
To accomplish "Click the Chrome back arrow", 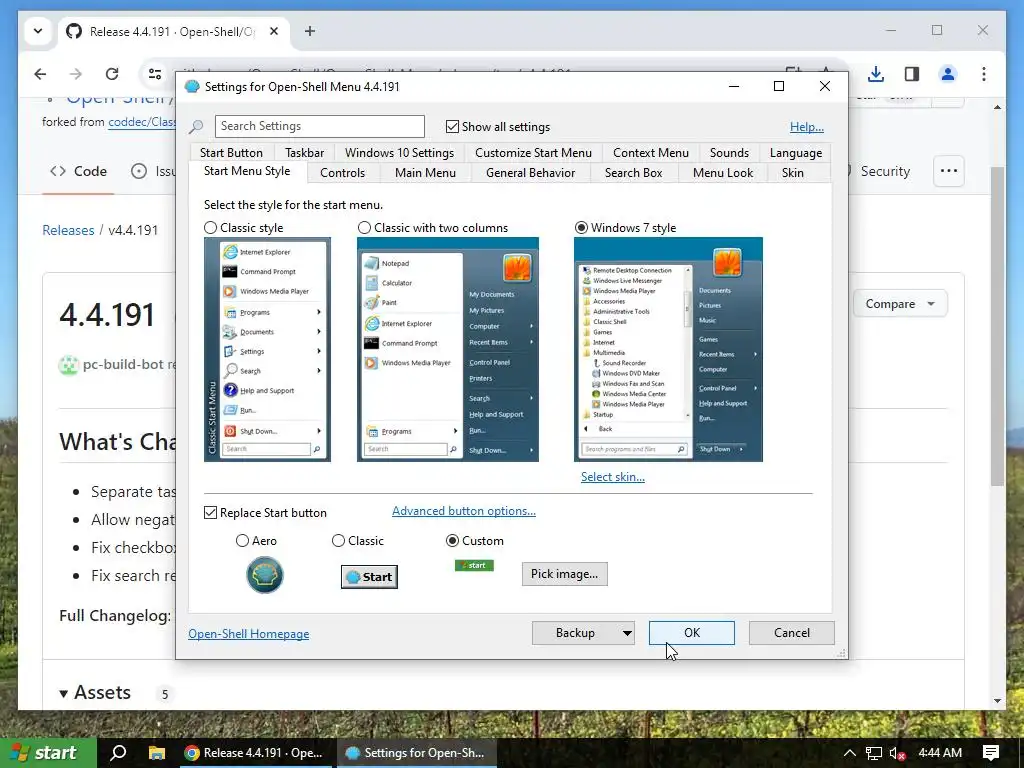I will tap(40, 74).
